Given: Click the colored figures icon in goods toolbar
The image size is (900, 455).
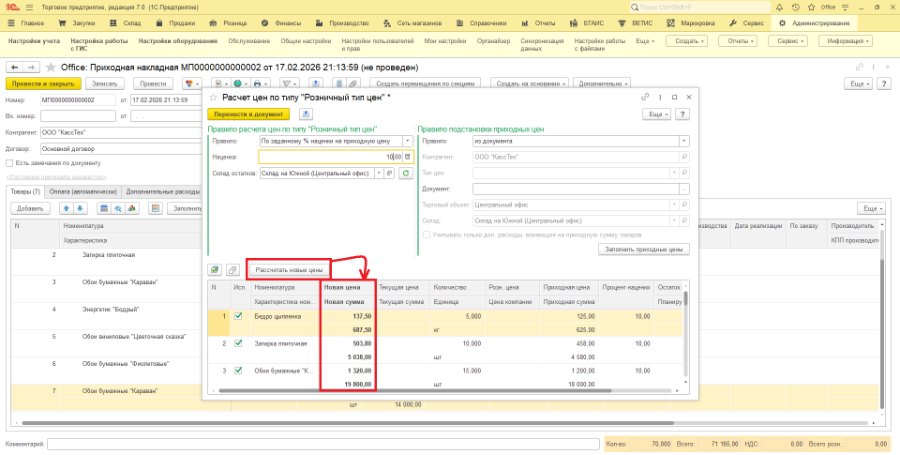Looking at the screenshot, I should click(x=133, y=208).
